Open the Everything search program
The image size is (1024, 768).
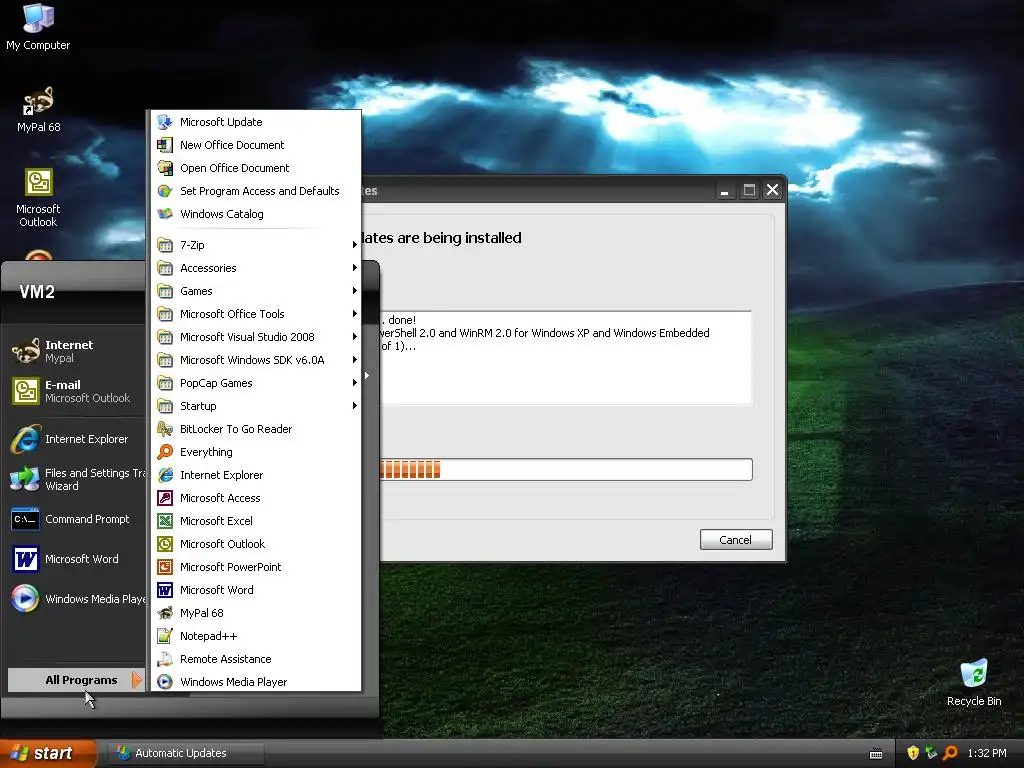click(255, 452)
